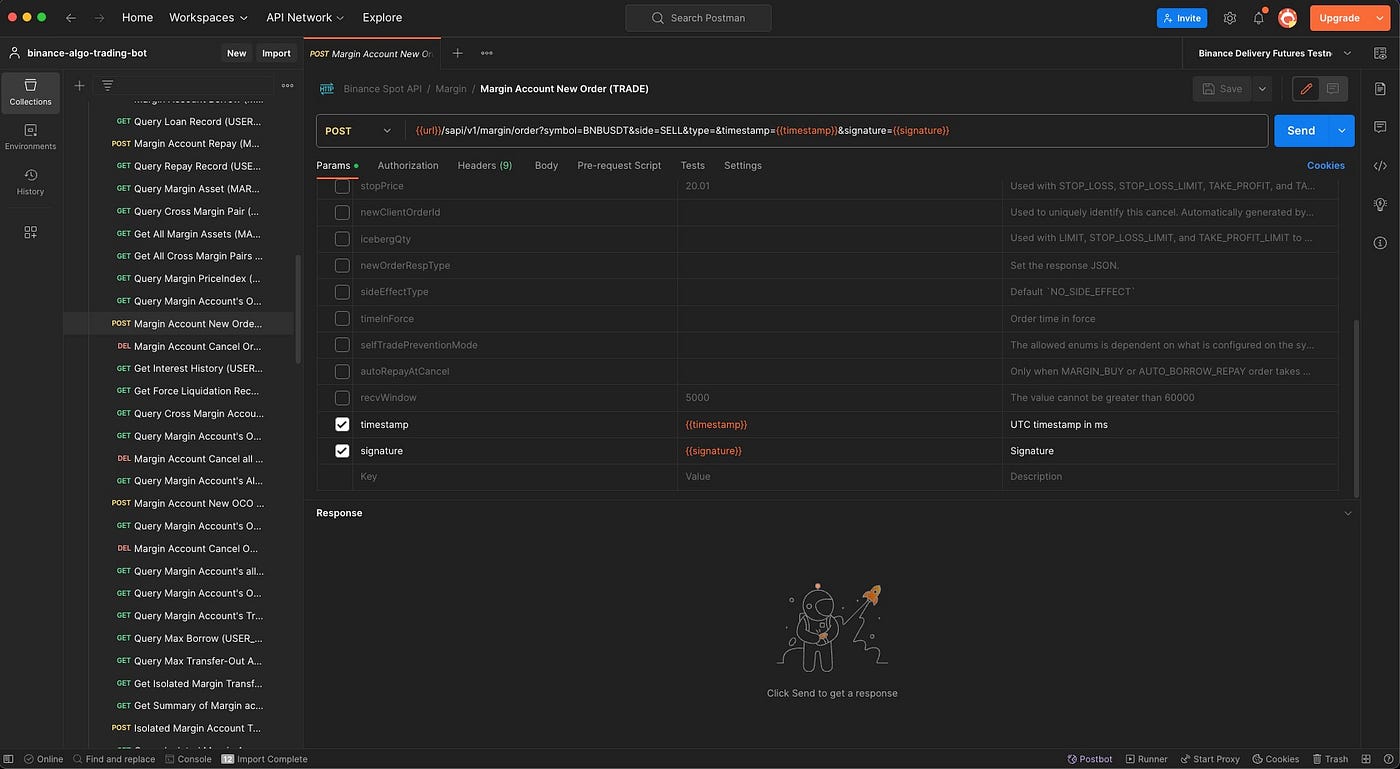Open the configure workspace sidebar icon
This screenshot has height=769, width=1400.
click(x=31, y=232)
